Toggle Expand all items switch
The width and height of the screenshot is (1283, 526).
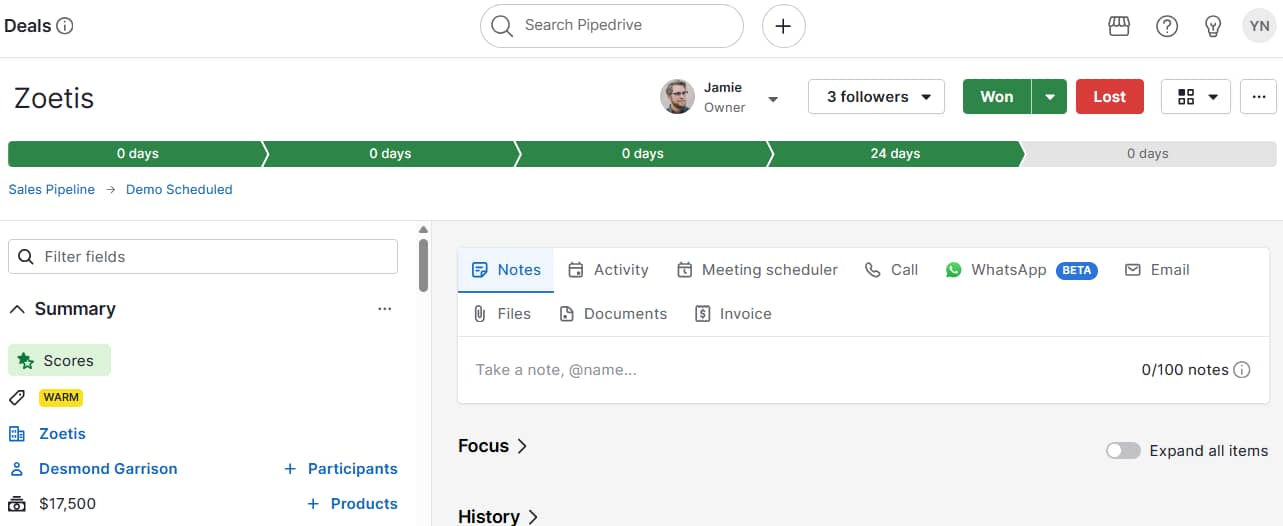[1123, 451]
